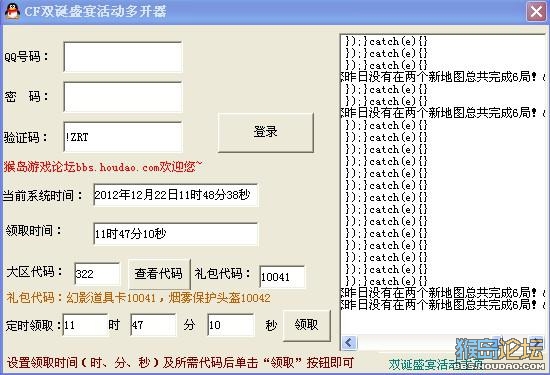The image size is (550, 375).
Task: Click the 大区代码 field showing 322
Action: pos(97,274)
